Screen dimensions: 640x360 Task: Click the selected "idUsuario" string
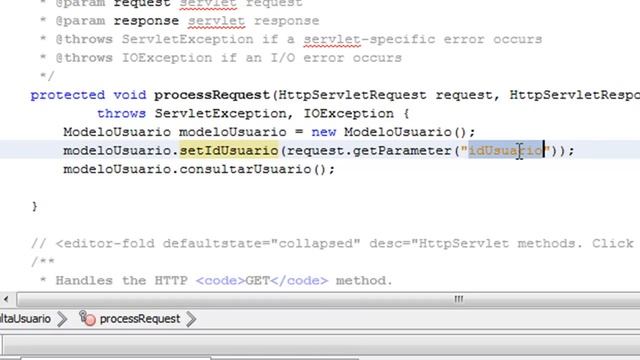[506, 151]
